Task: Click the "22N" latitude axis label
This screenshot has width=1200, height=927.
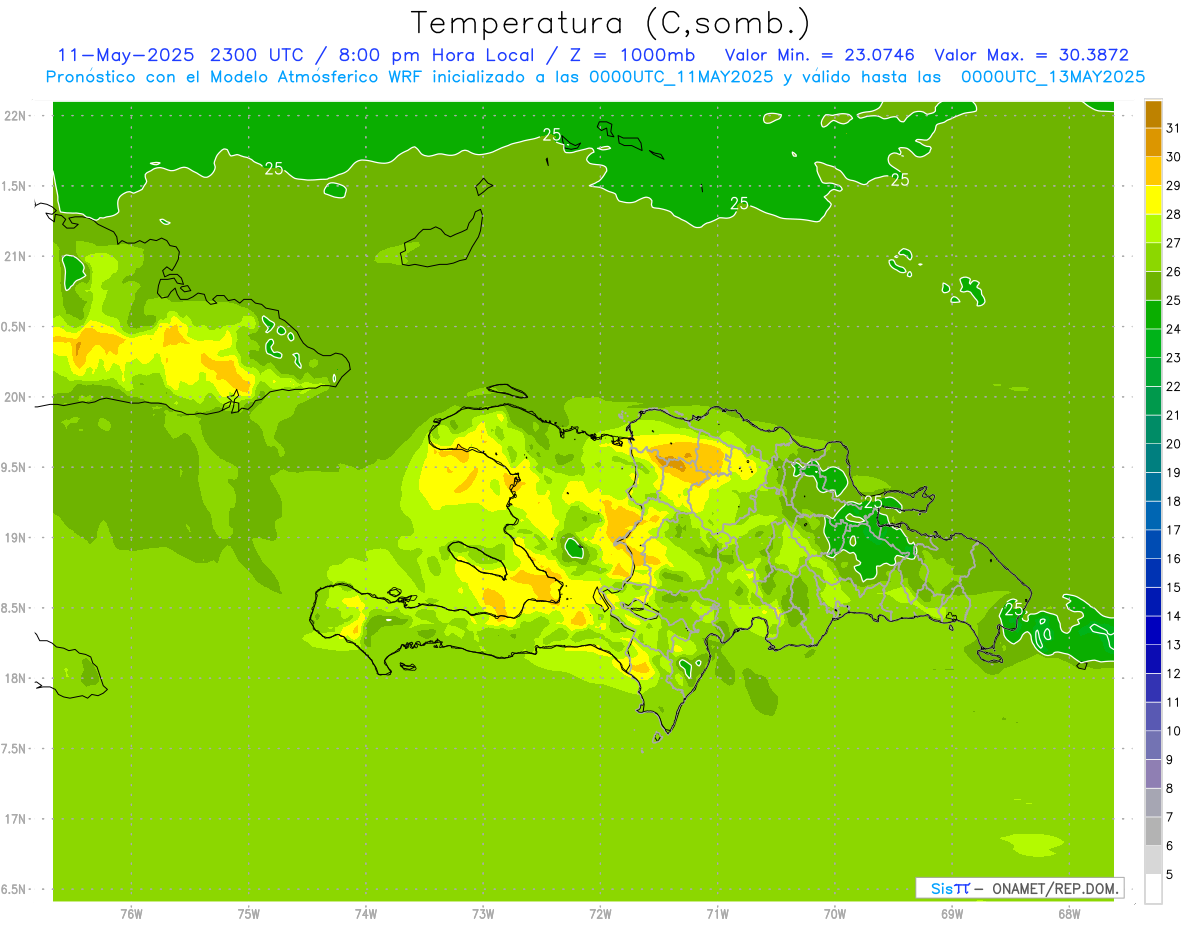Action: pos(15,116)
